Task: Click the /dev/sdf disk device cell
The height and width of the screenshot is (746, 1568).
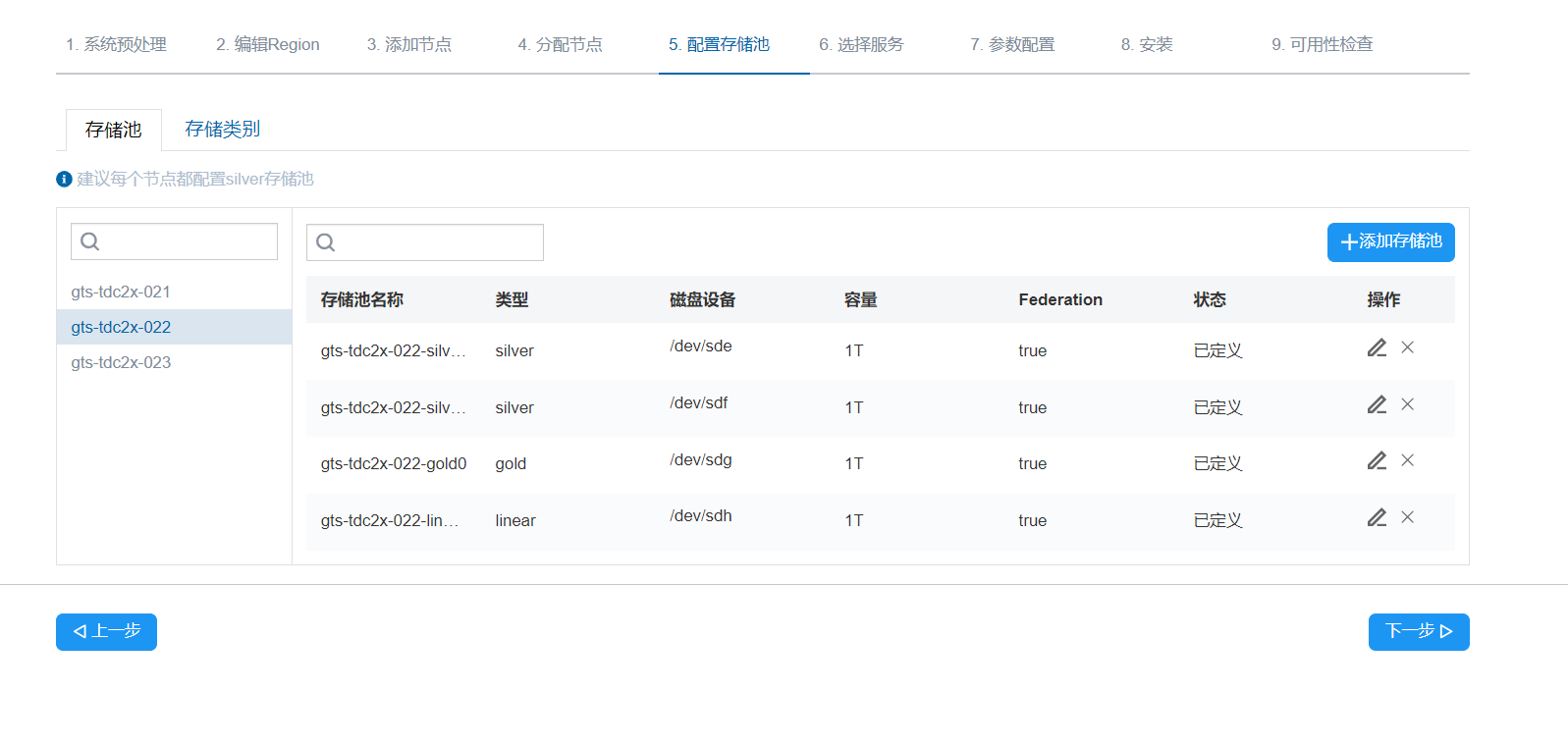Action: [x=699, y=402]
